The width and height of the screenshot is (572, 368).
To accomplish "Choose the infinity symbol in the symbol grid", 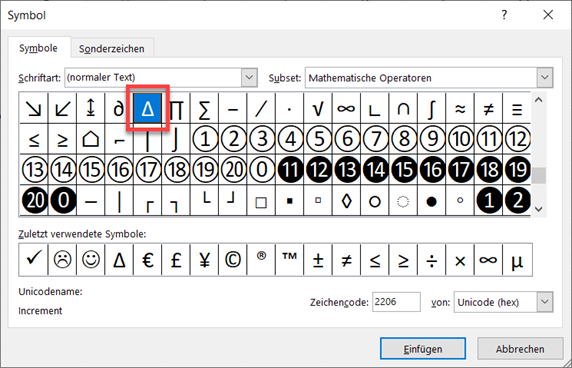I will click(347, 109).
